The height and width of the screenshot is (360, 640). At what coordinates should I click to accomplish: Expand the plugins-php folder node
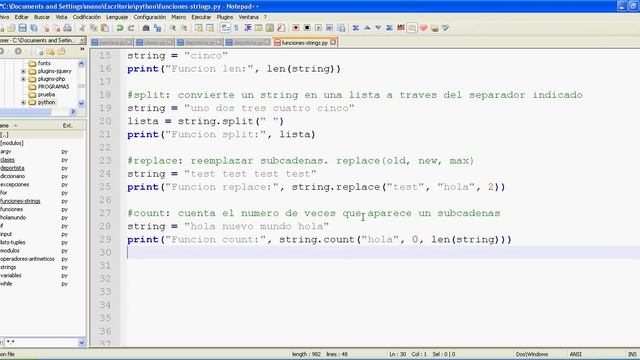23,79
